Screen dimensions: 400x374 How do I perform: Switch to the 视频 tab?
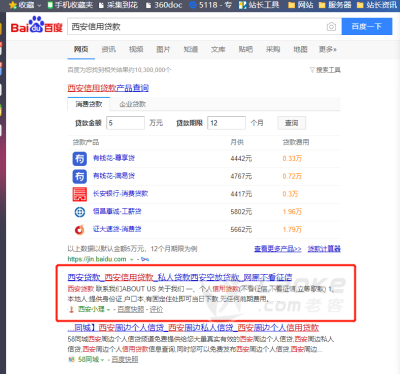[136, 49]
